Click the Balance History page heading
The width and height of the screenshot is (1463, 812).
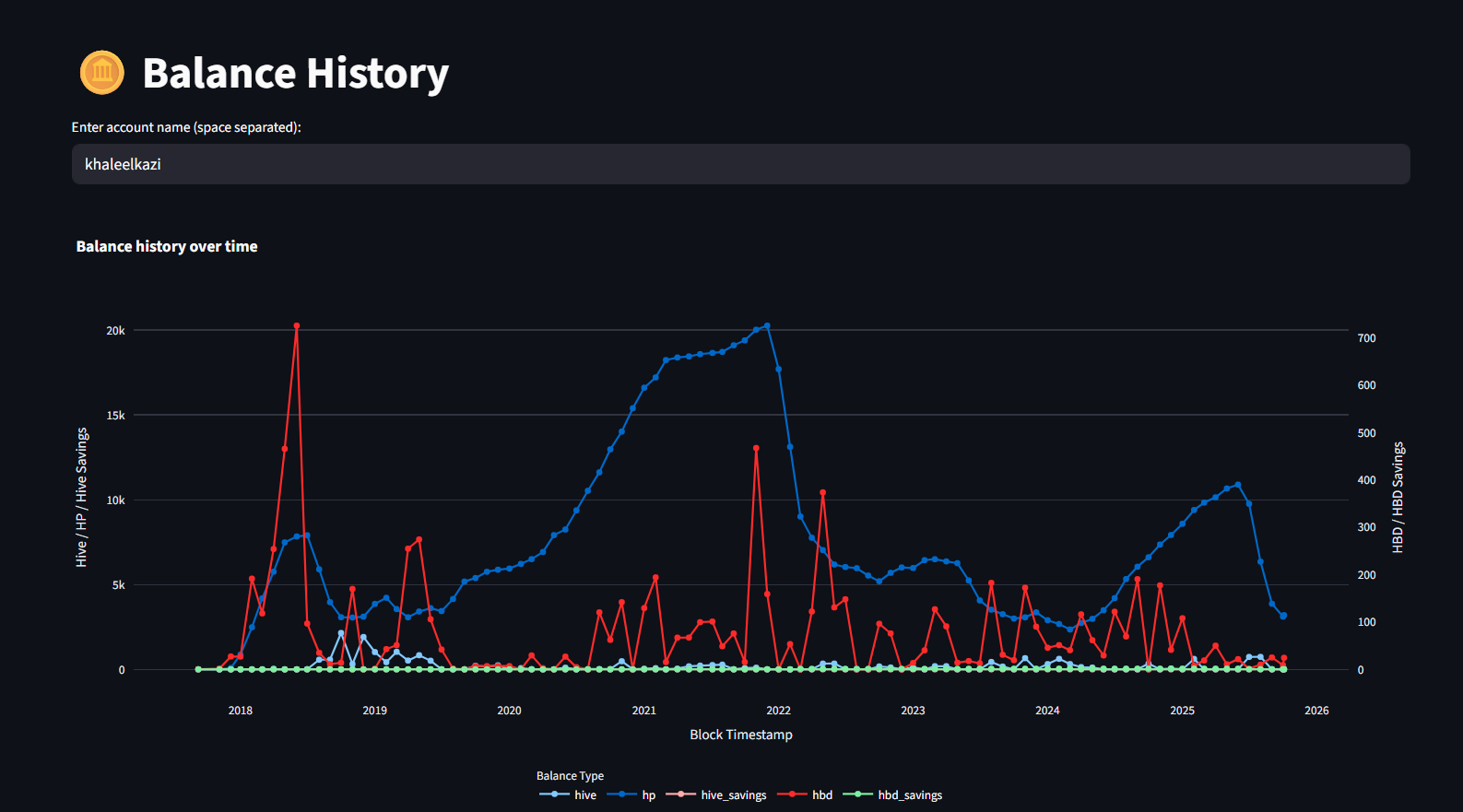295,74
